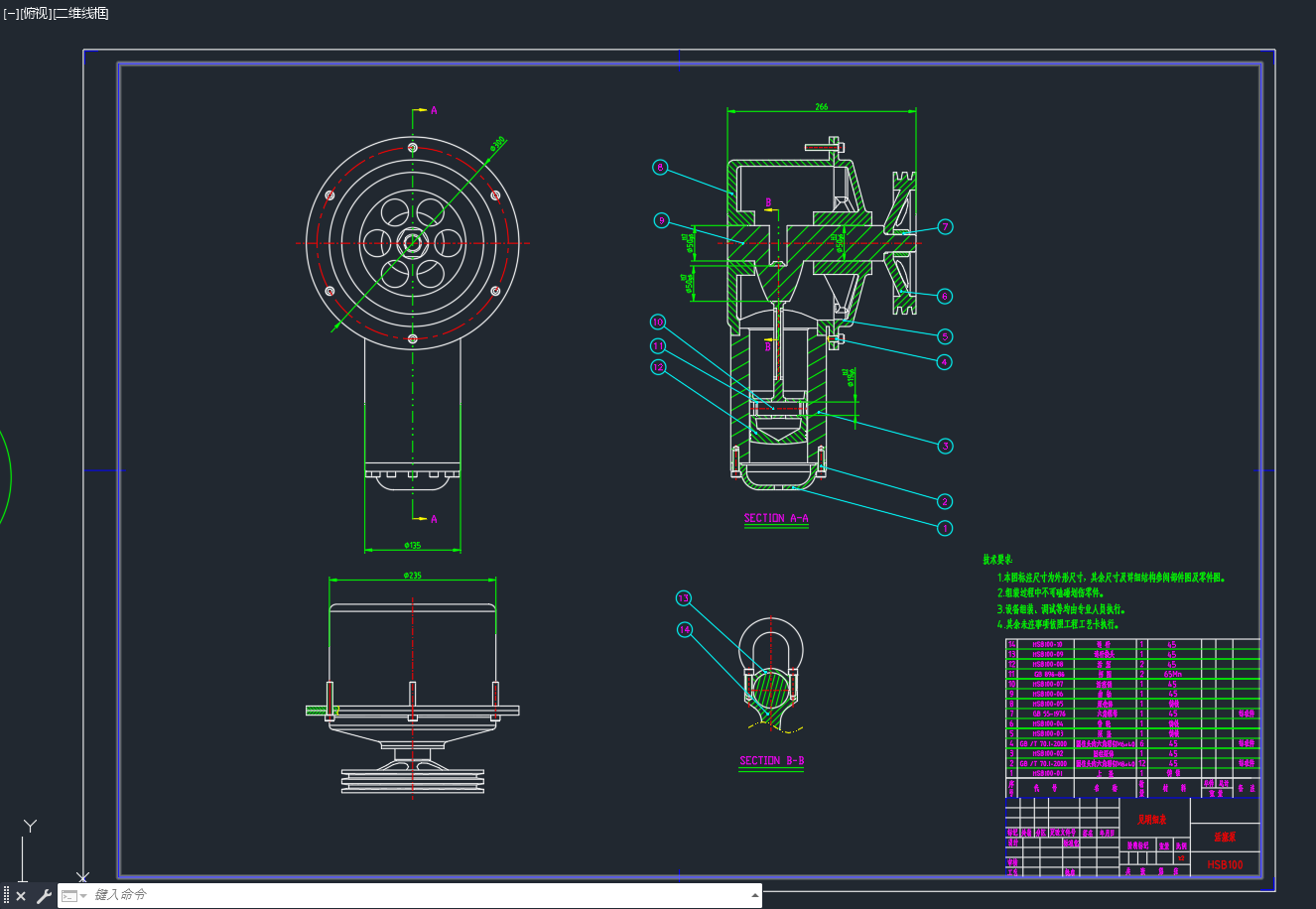Image resolution: width=1316 pixels, height=909 pixels.
Task: Click the HSB100-01 parts list cell
Action: pyautogui.click(x=1048, y=773)
